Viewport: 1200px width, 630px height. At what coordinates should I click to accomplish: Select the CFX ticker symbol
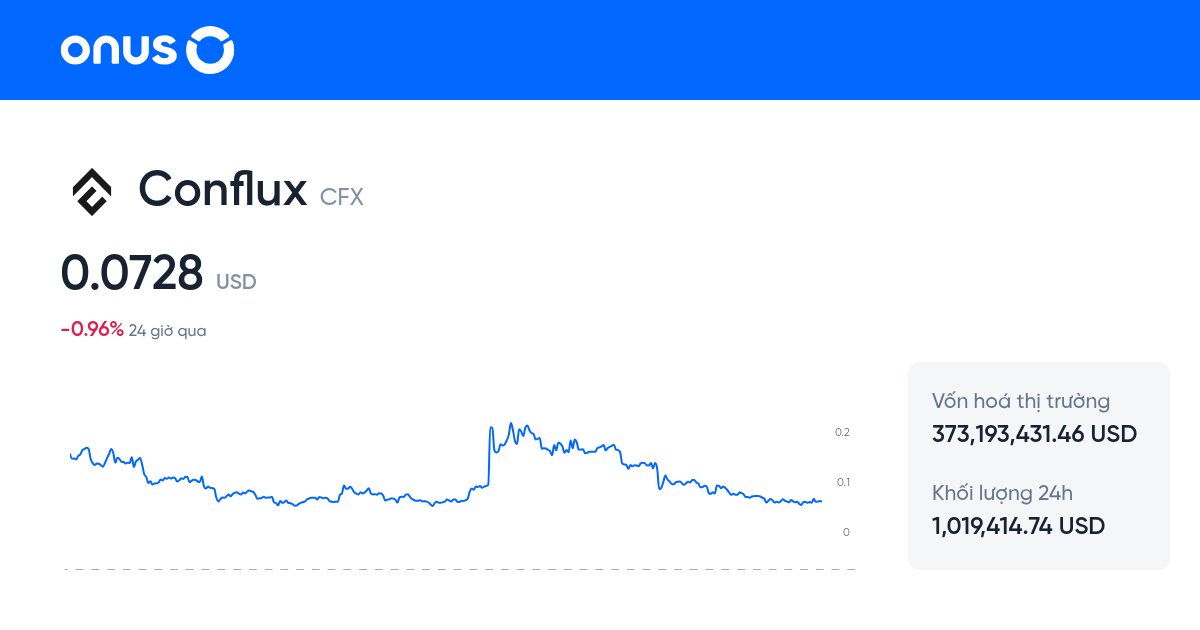[341, 197]
